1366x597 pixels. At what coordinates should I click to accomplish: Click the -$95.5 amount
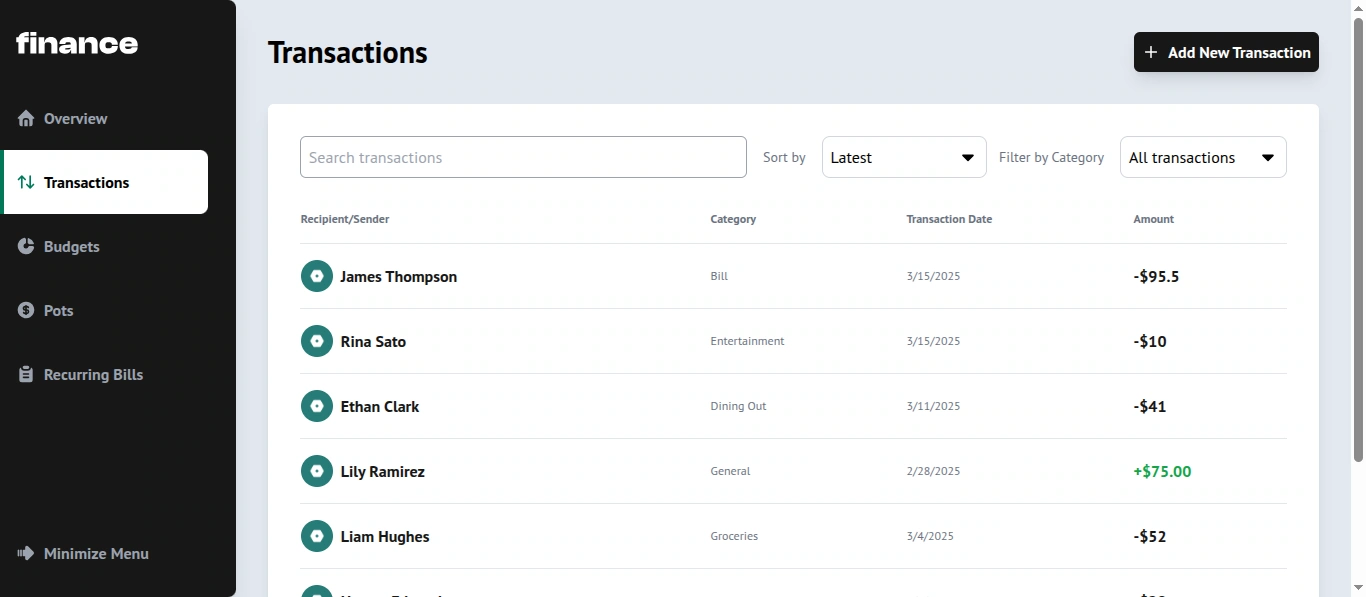pos(1156,277)
